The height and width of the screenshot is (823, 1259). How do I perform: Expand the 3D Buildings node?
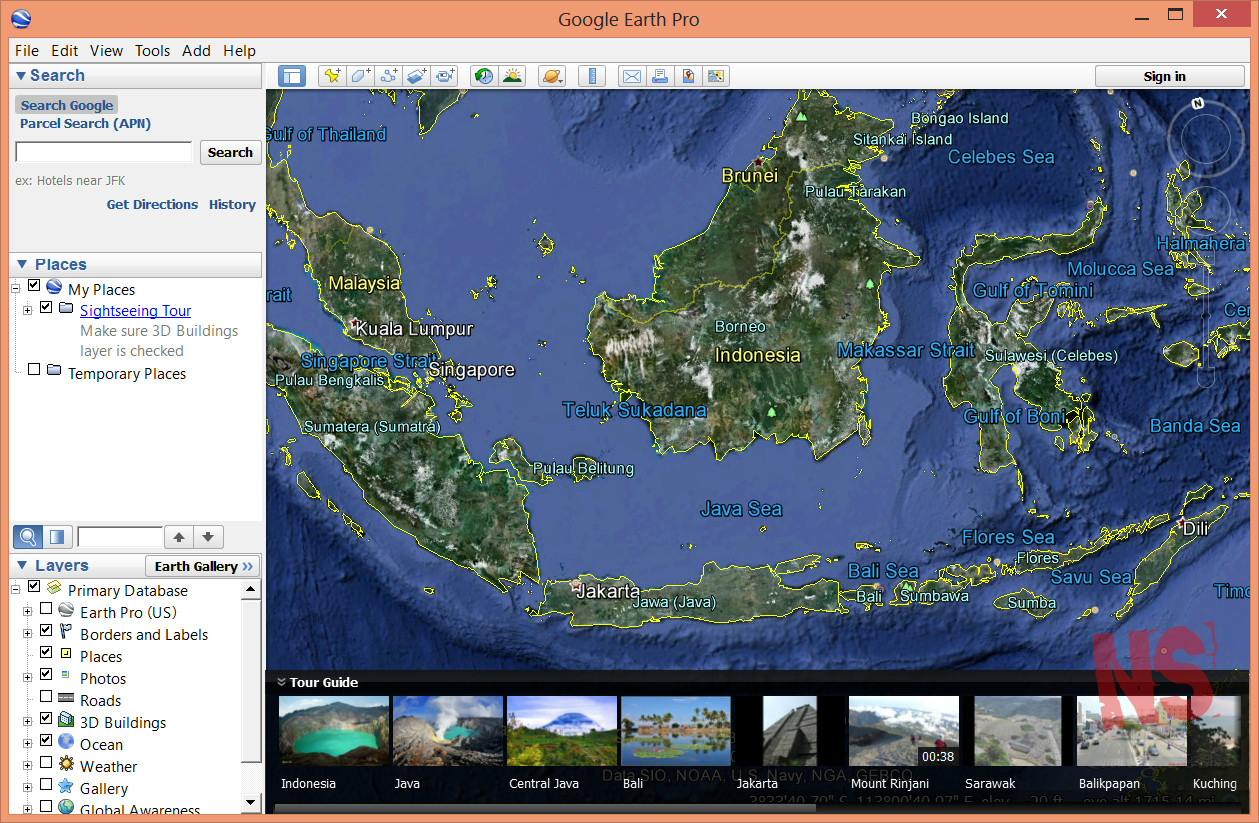click(28, 722)
